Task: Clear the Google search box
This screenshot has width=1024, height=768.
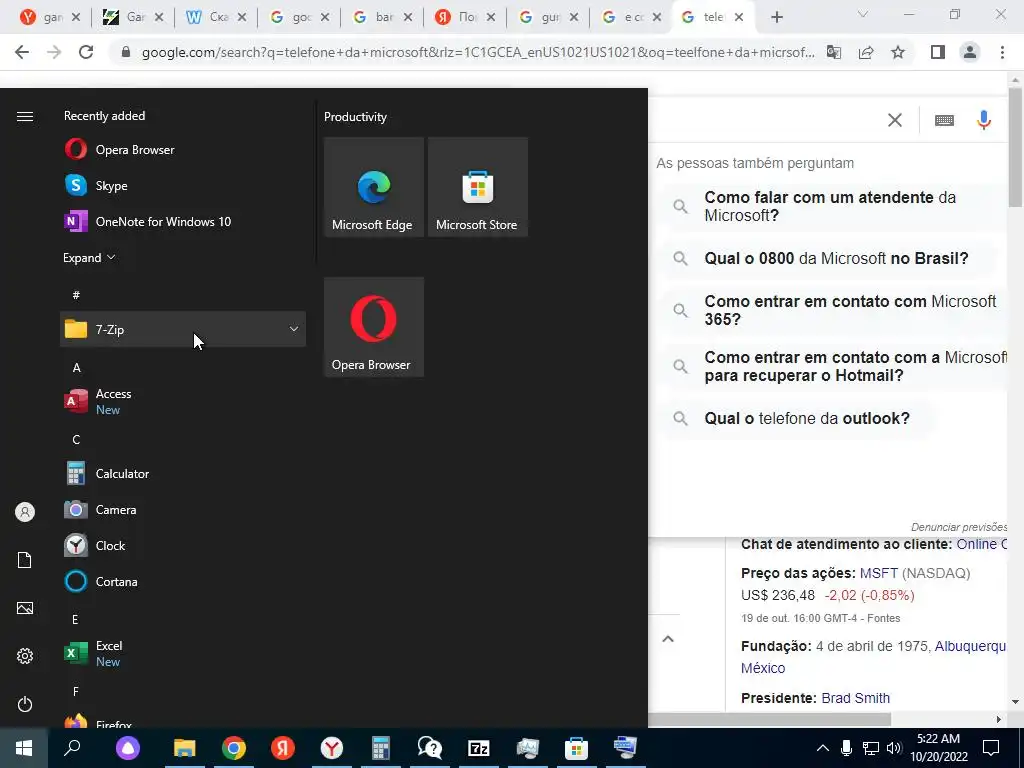Action: pyautogui.click(x=895, y=120)
